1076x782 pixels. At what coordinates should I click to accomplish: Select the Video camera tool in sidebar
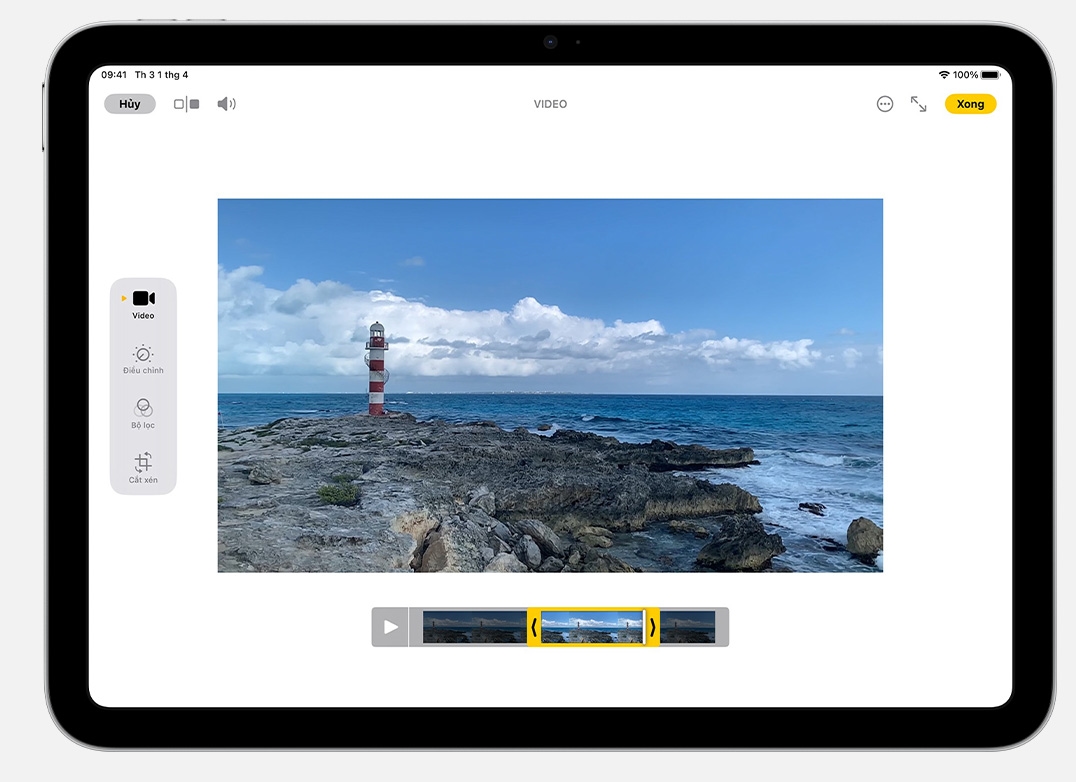(x=143, y=303)
